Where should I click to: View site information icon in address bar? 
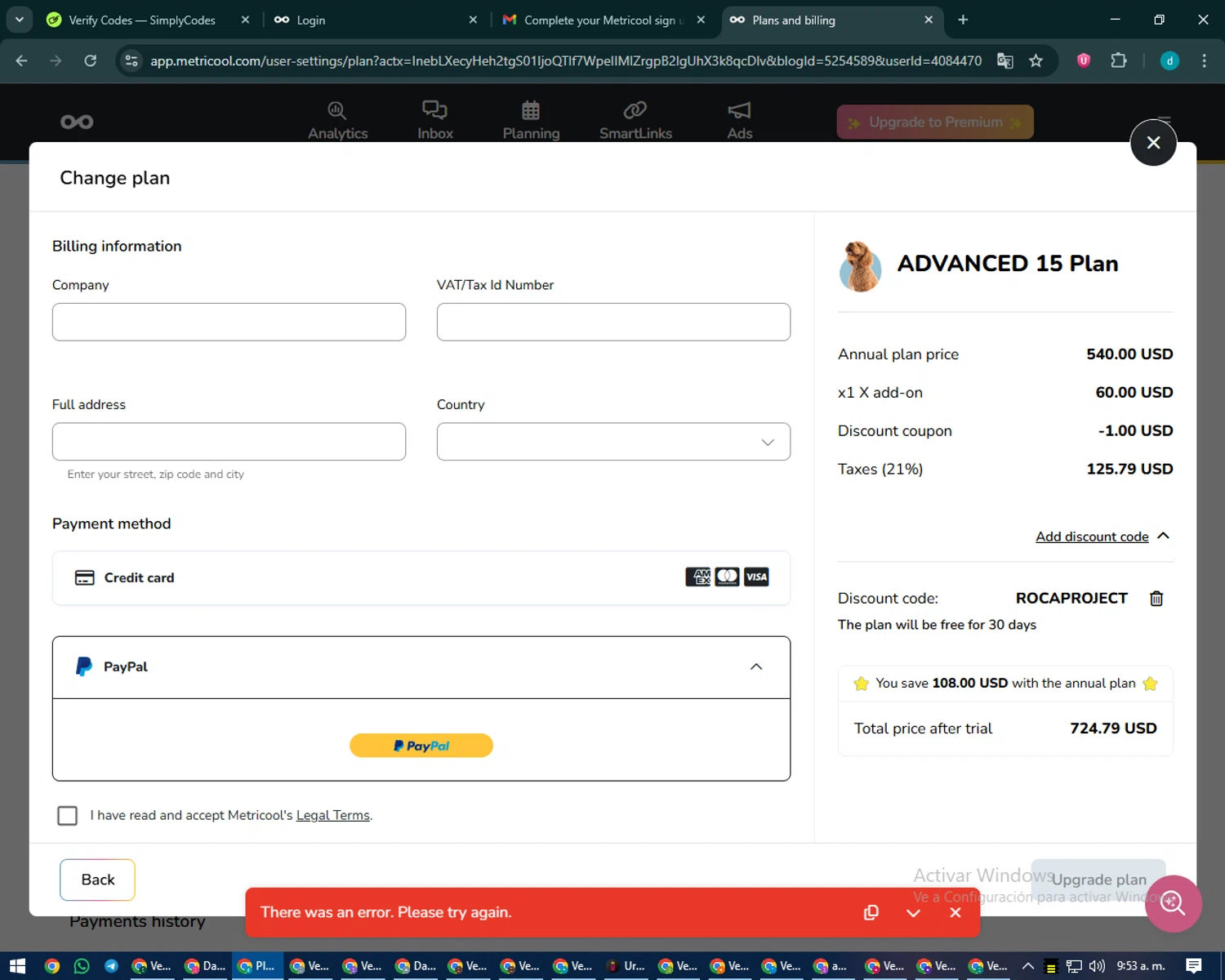click(131, 60)
